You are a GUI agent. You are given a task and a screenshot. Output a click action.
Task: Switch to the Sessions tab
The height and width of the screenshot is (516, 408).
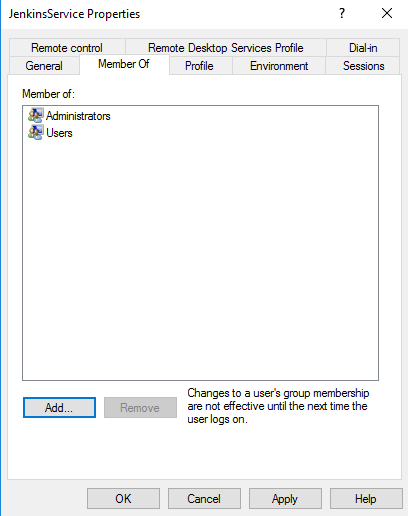(x=363, y=66)
